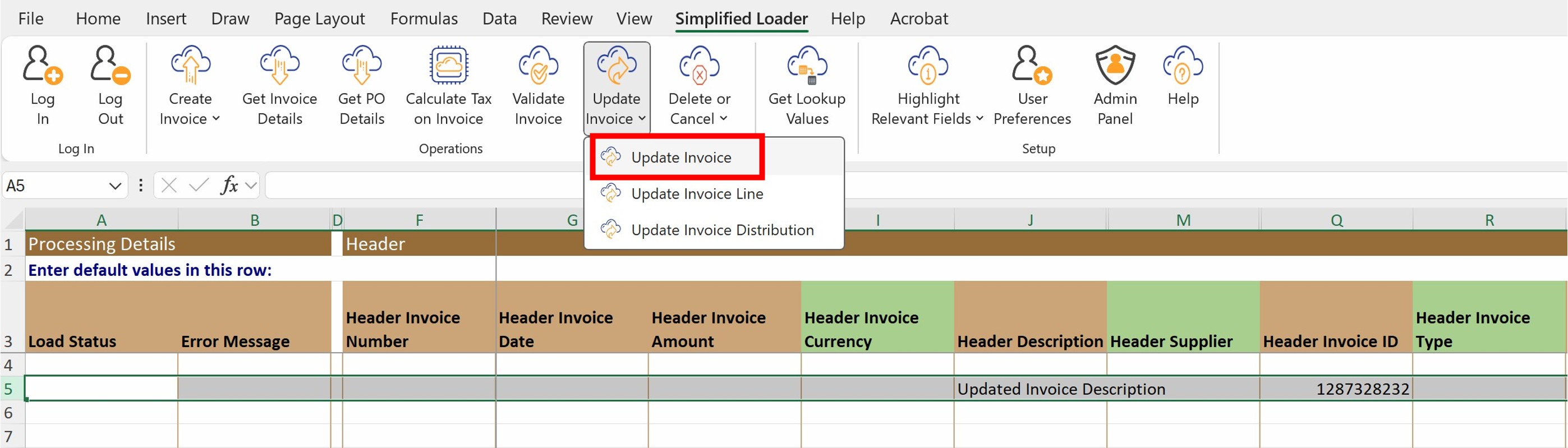The width and height of the screenshot is (1568, 448).
Task: Open the File tab
Action: 30,19
